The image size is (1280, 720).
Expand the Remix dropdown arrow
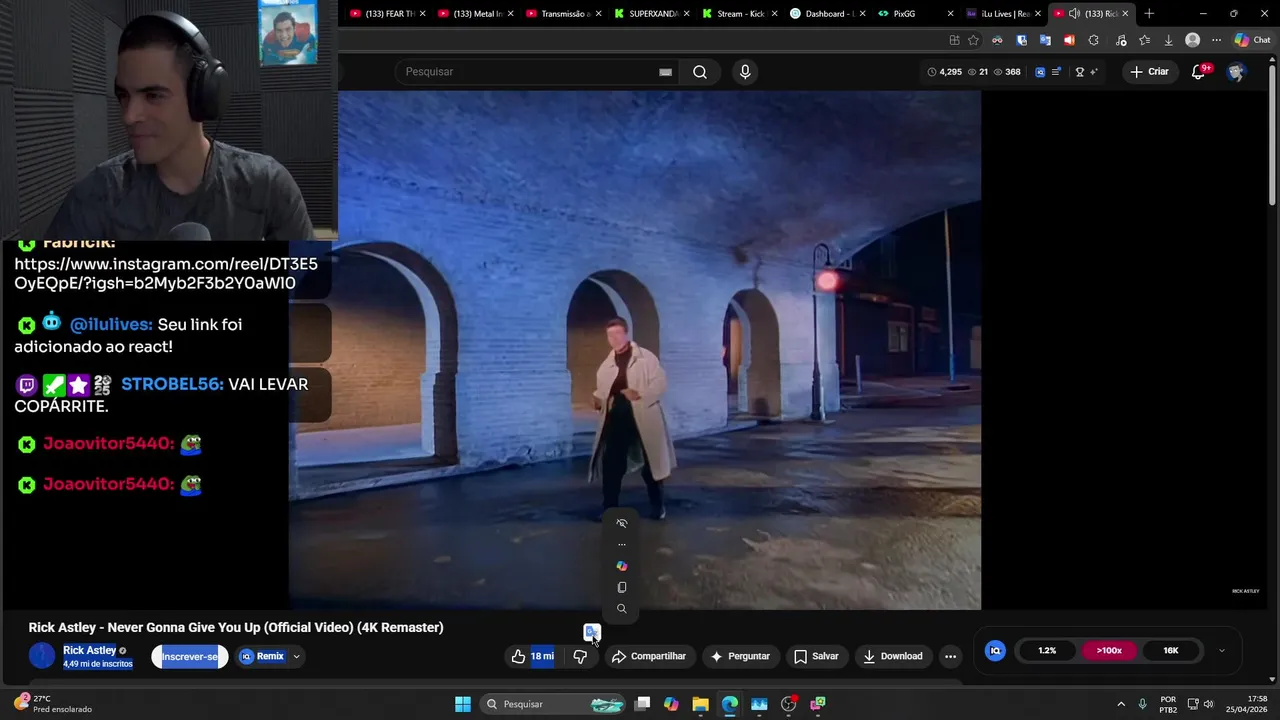pyautogui.click(x=297, y=657)
